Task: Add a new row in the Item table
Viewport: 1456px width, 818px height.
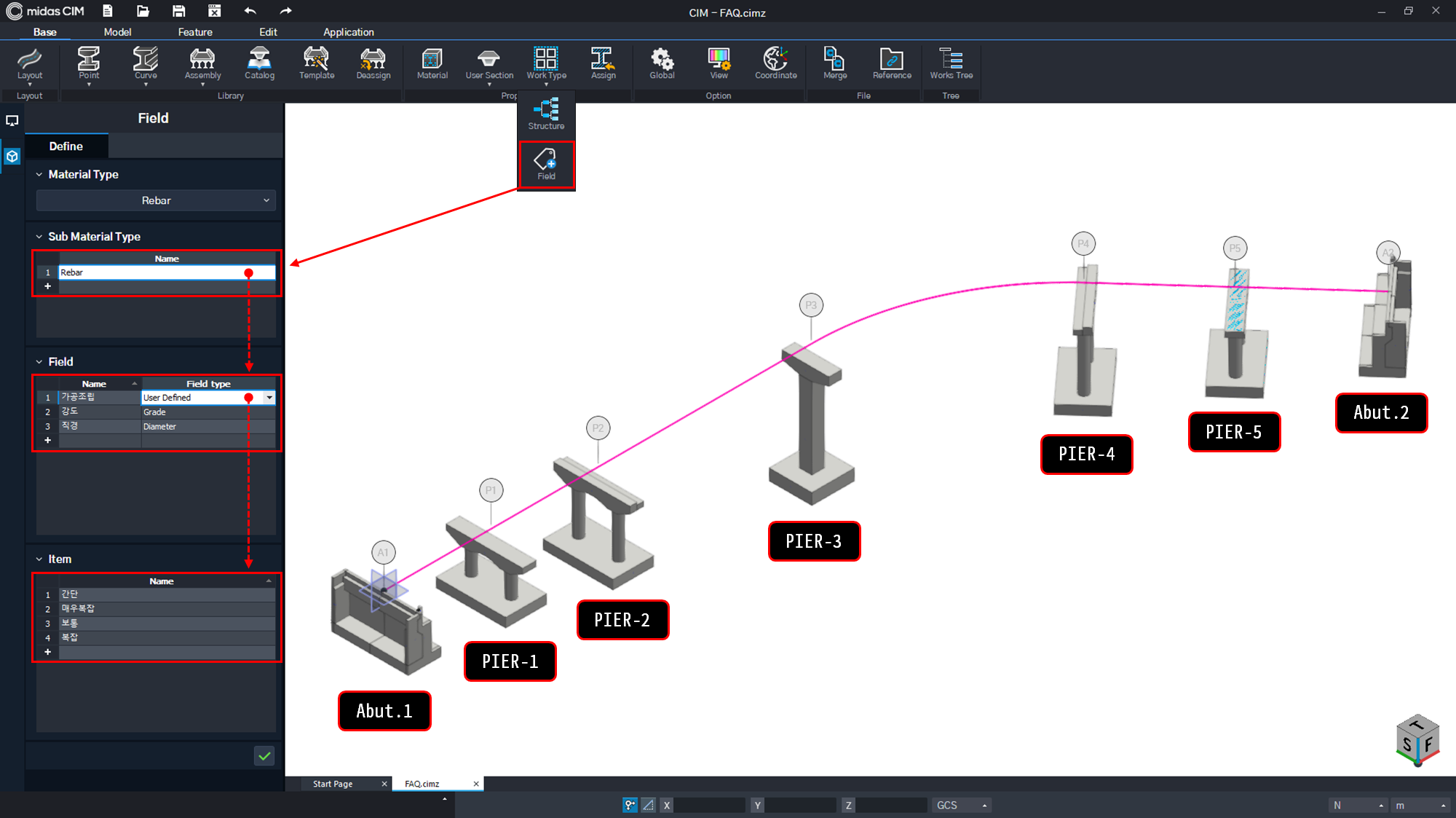Action: pyautogui.click(x=48, y=652)
